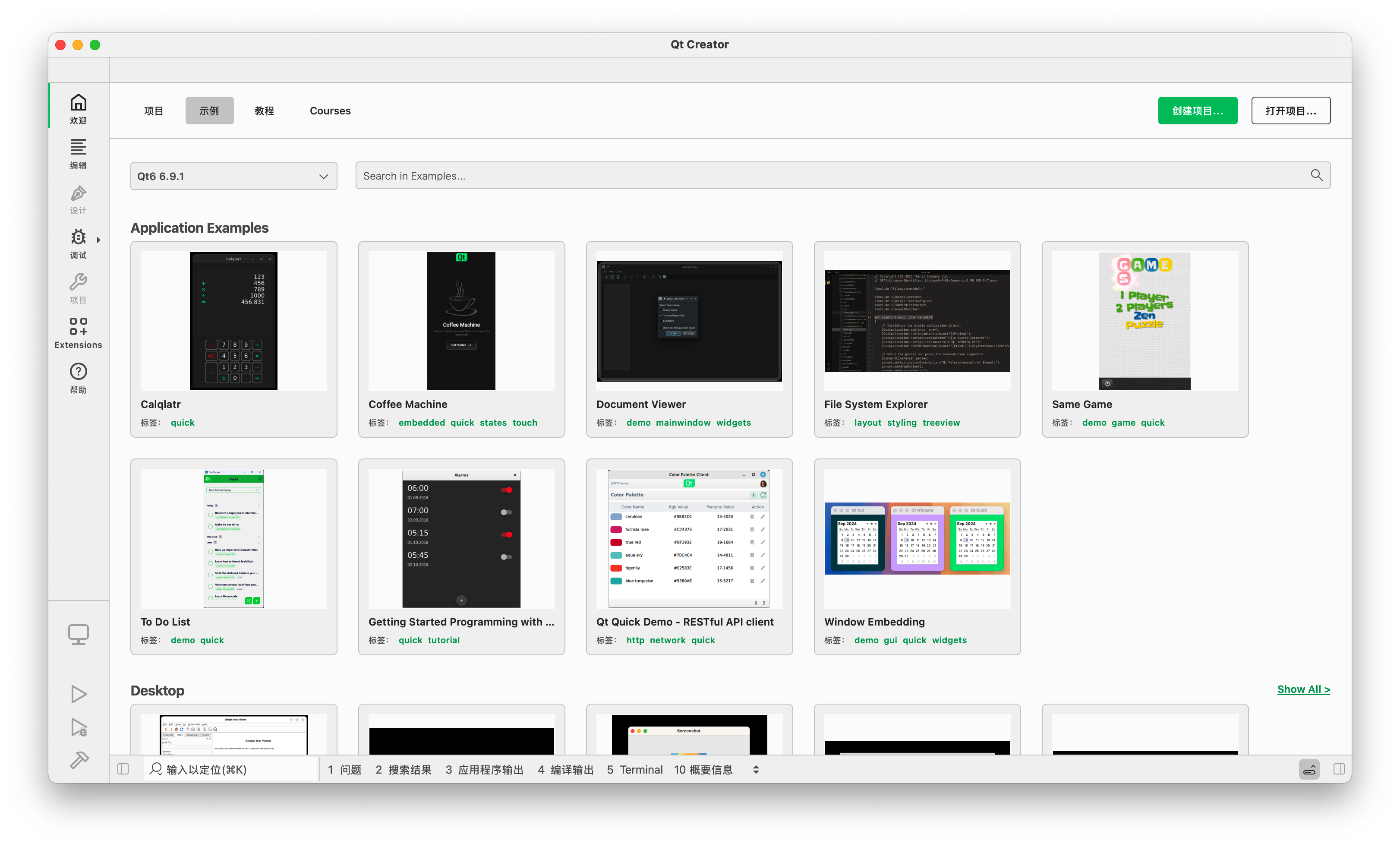Click the game tag on Same Game
Viewport: 1400px width, 847px height.
coord(1123,422)
